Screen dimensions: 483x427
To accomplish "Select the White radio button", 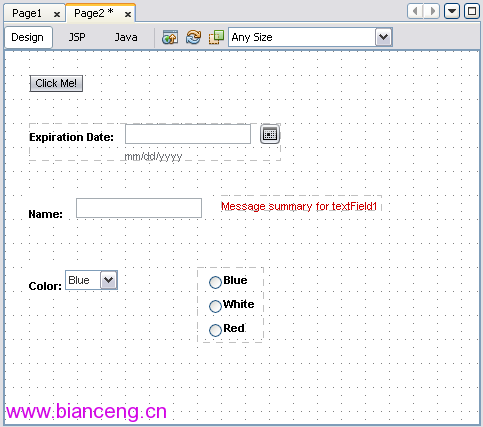I will [215, 306].
